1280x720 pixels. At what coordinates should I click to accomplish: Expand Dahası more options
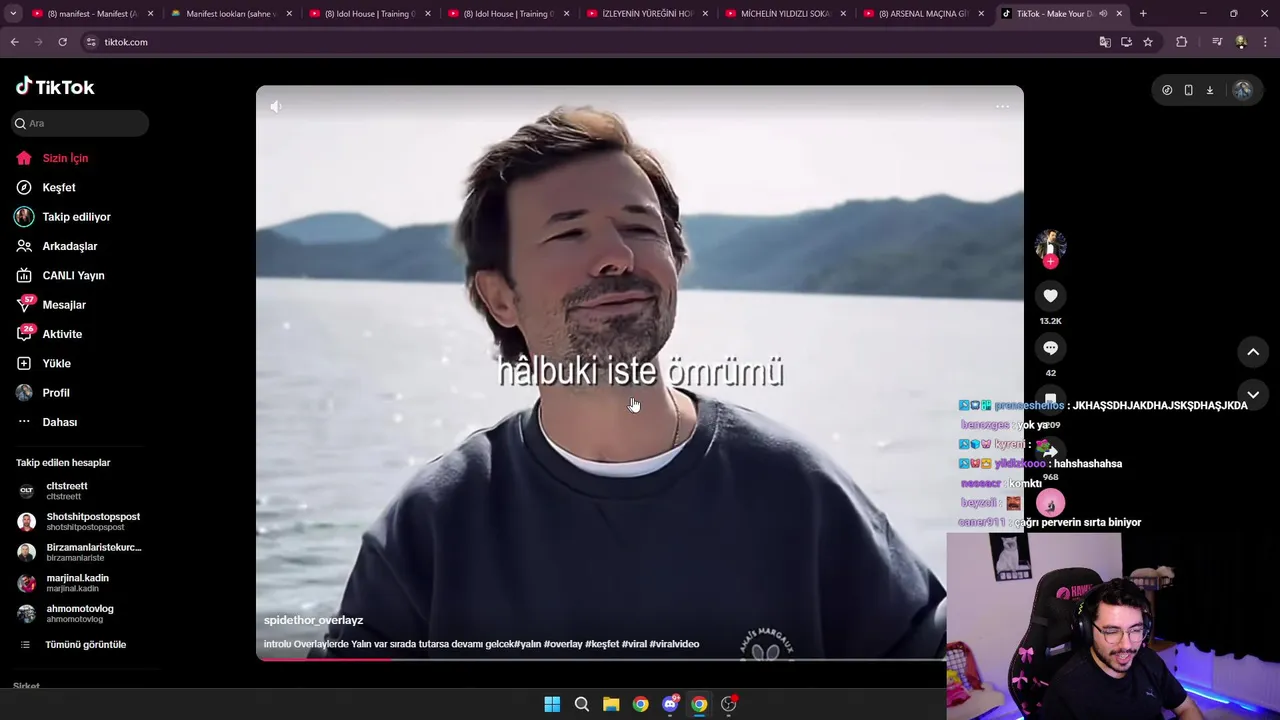(x=59, y=422)
